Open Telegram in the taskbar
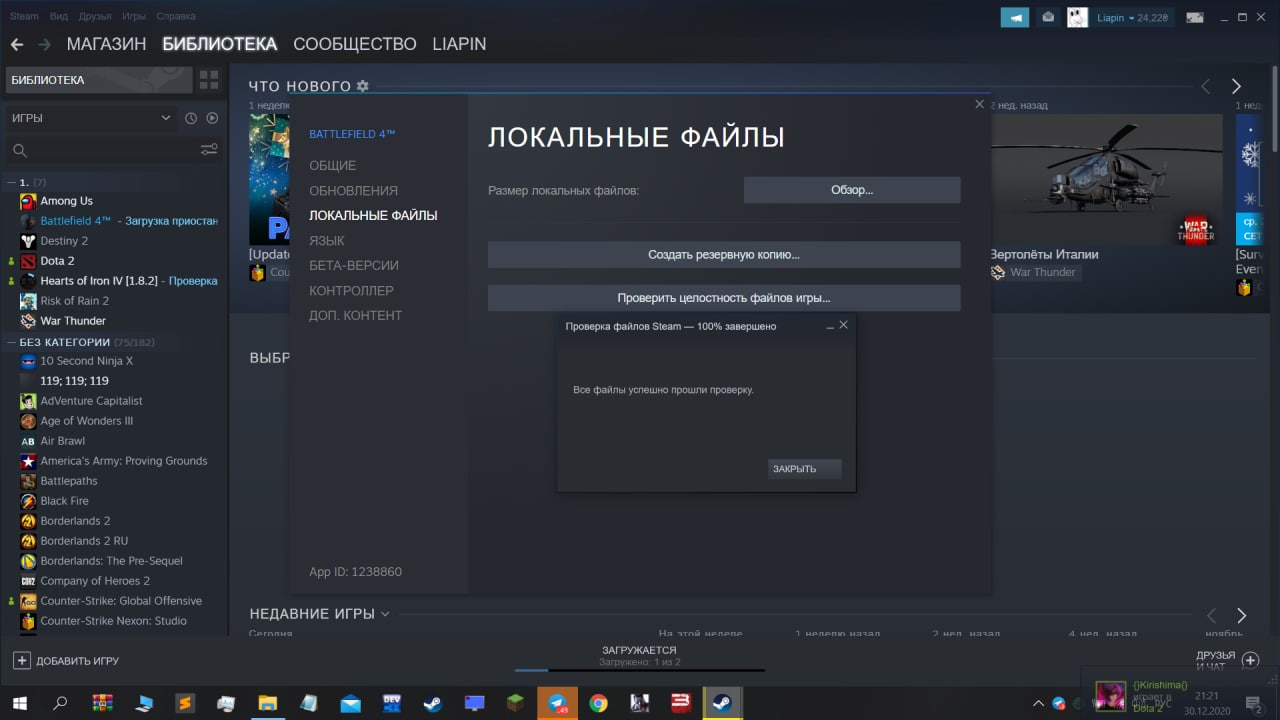1280x720 pixels. click(557, 703)
